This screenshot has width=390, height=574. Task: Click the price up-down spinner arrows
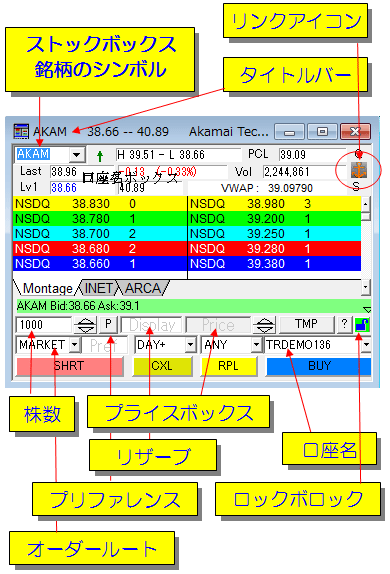tap(265, 325)
